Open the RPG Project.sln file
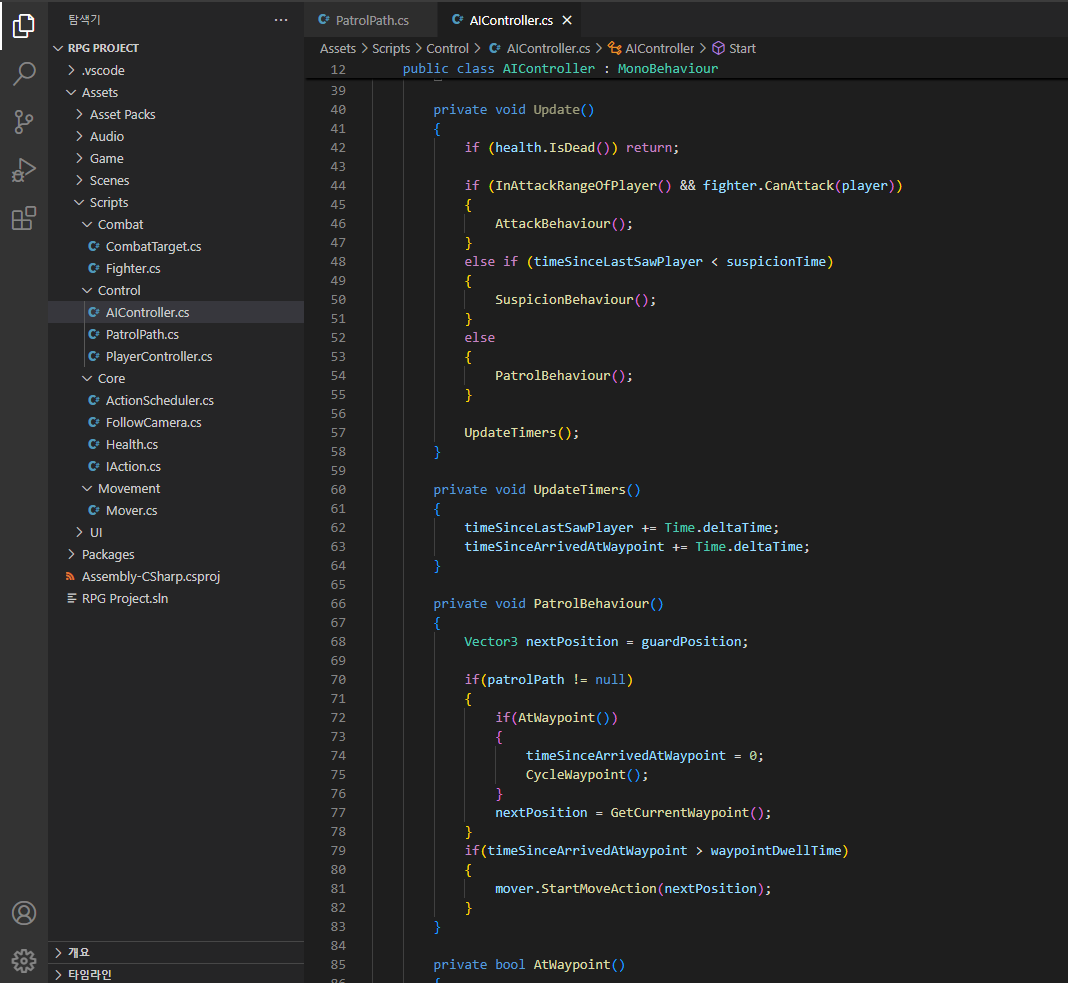The image size is (1068, 983). pyautogui.click(x=125, y=598)
